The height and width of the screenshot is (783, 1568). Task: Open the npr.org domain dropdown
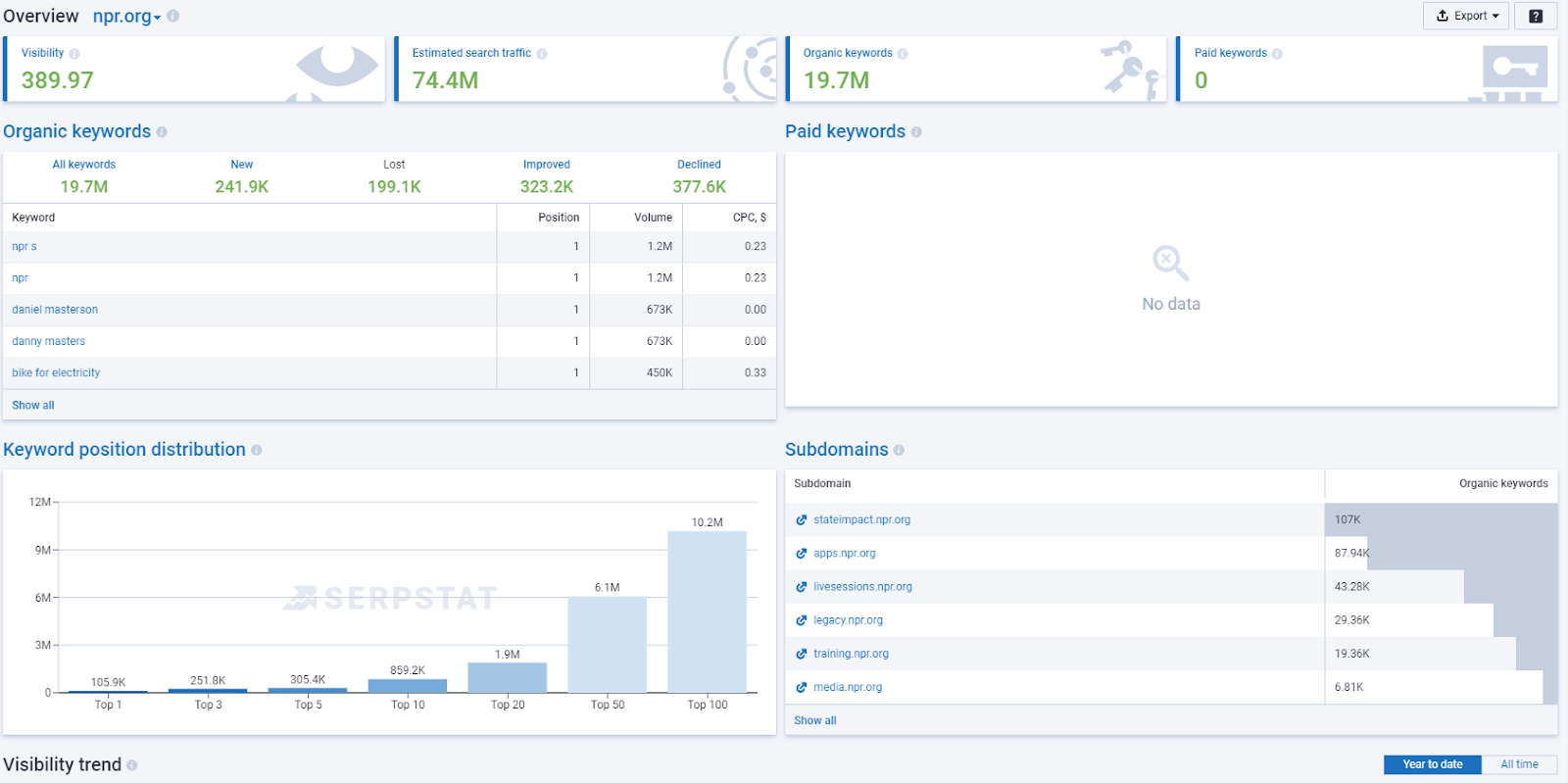tap(126, 17)
